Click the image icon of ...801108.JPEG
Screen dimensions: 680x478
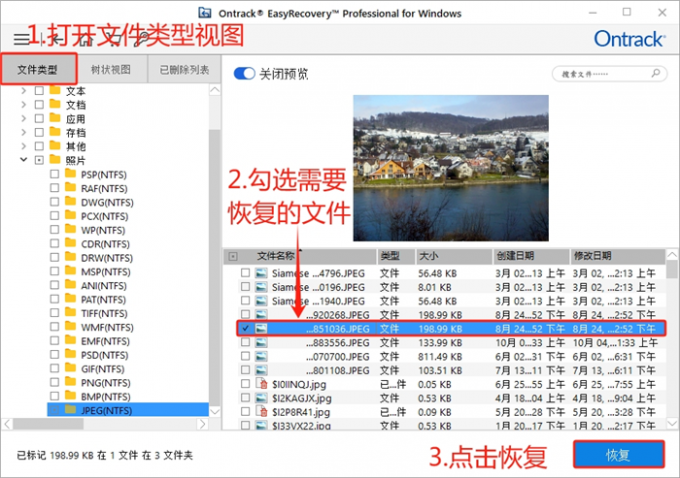pyautogui.click(x=261, y=370)
